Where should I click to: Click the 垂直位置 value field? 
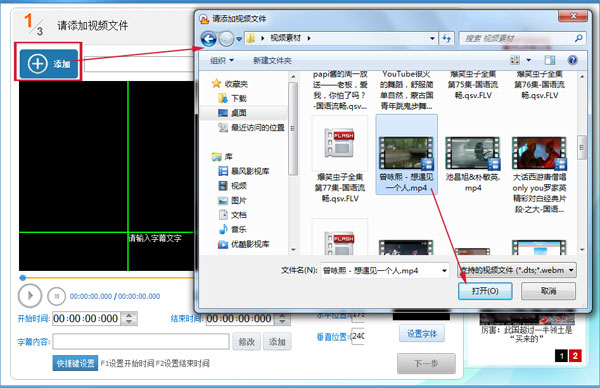357,336
